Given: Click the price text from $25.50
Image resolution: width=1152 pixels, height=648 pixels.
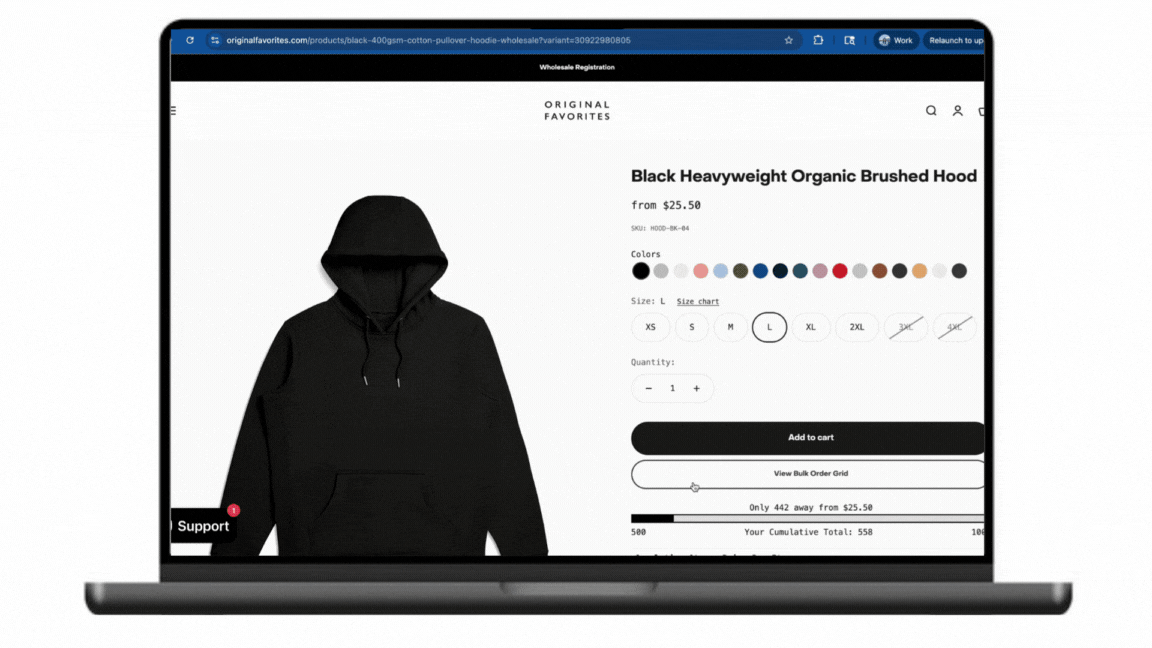Looking at the screenshot, I should click(666, 205).
